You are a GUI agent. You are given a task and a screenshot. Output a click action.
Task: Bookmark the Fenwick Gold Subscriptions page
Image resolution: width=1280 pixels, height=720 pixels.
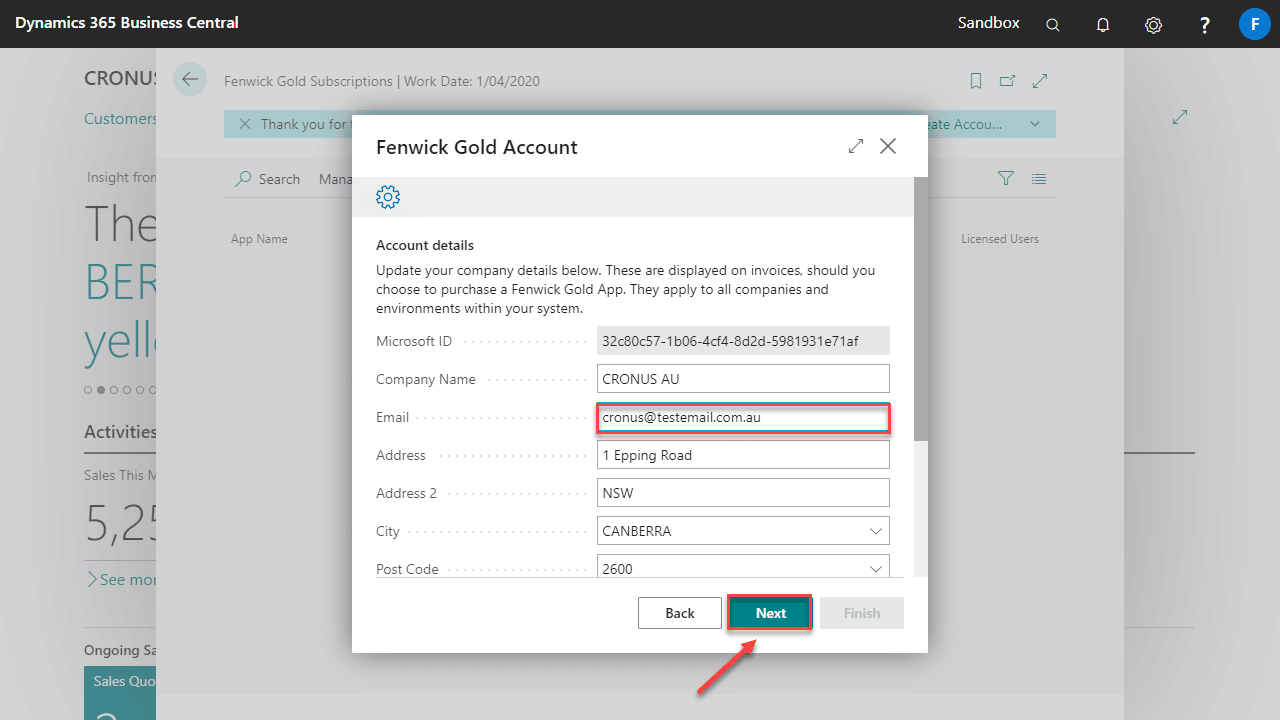[976, 81]
